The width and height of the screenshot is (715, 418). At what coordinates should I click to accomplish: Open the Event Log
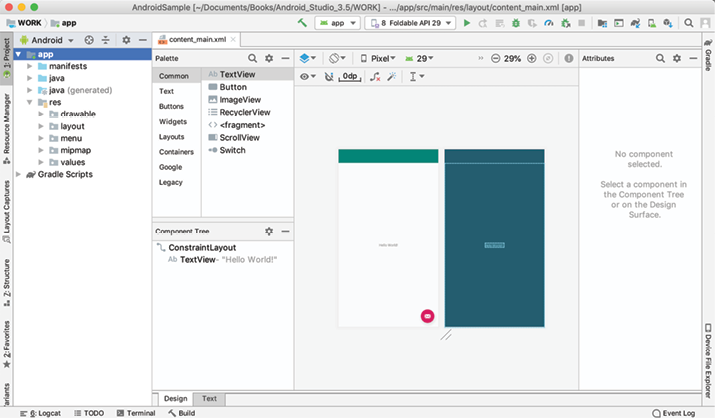tap(674, 413)
